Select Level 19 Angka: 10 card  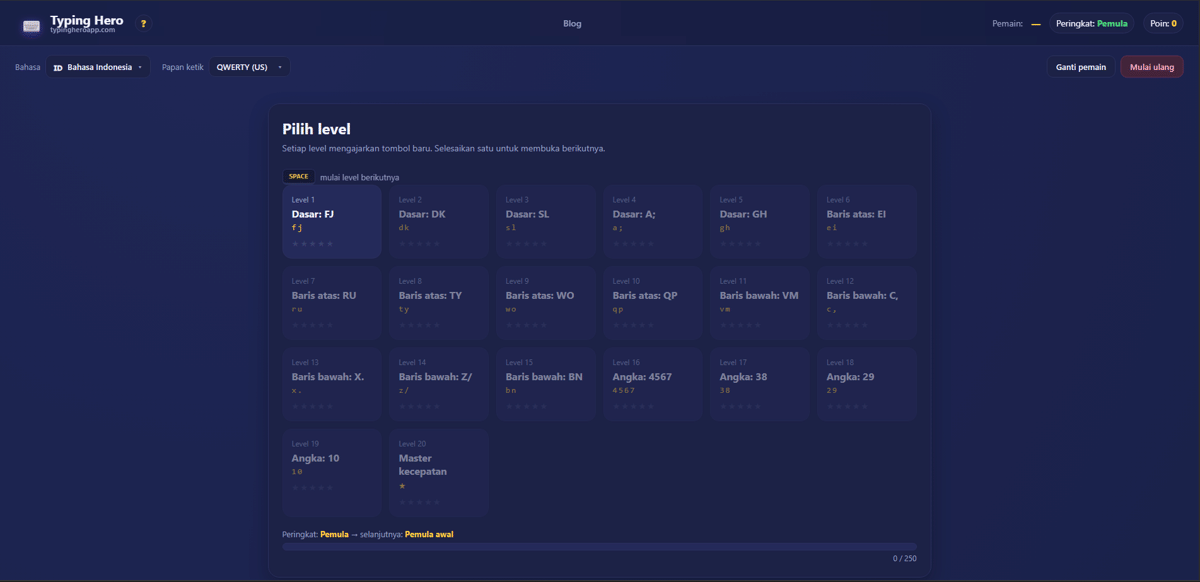(x=332, y=473)
